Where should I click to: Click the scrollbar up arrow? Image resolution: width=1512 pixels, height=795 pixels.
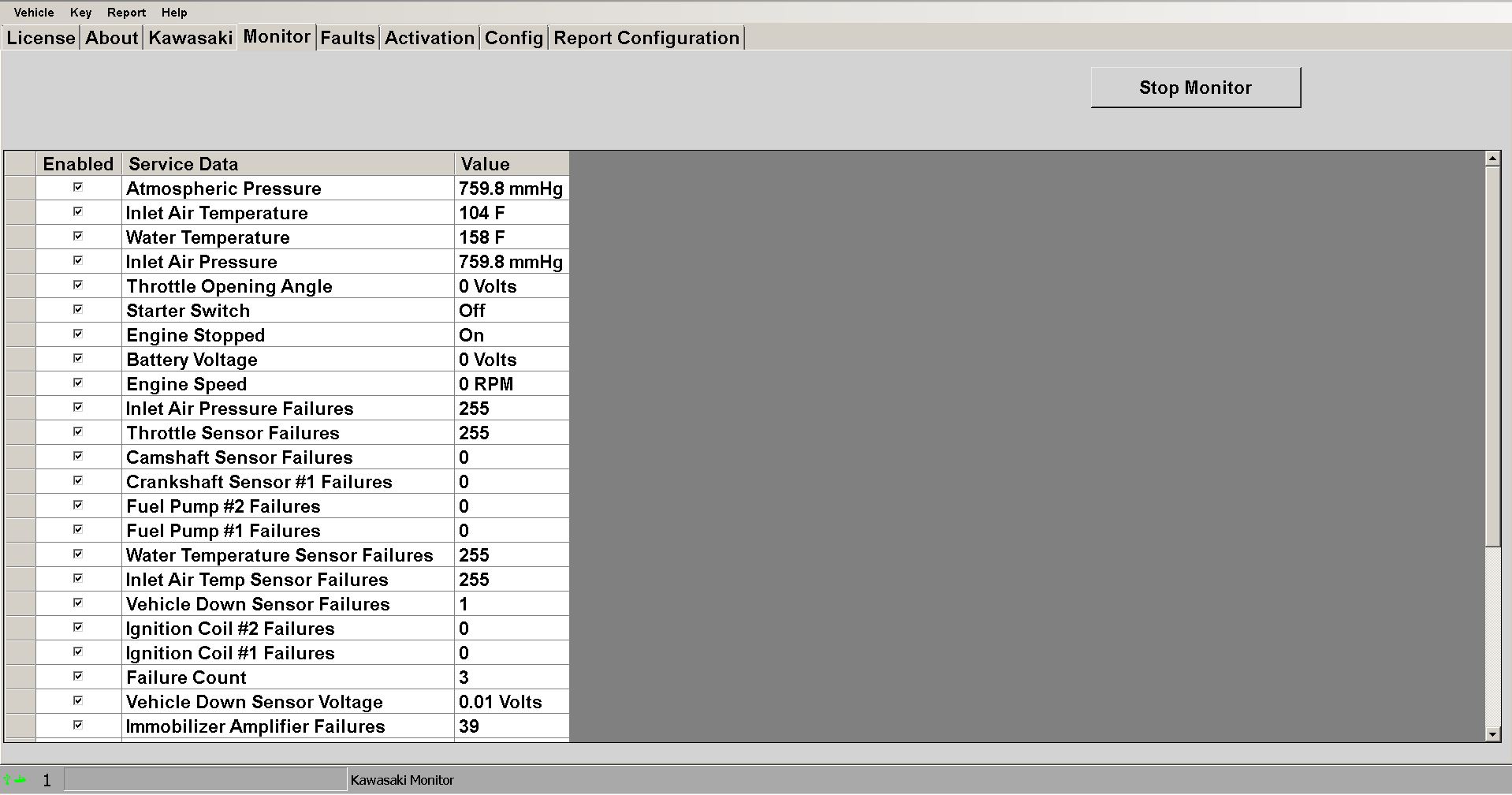tap(1492, 159)
